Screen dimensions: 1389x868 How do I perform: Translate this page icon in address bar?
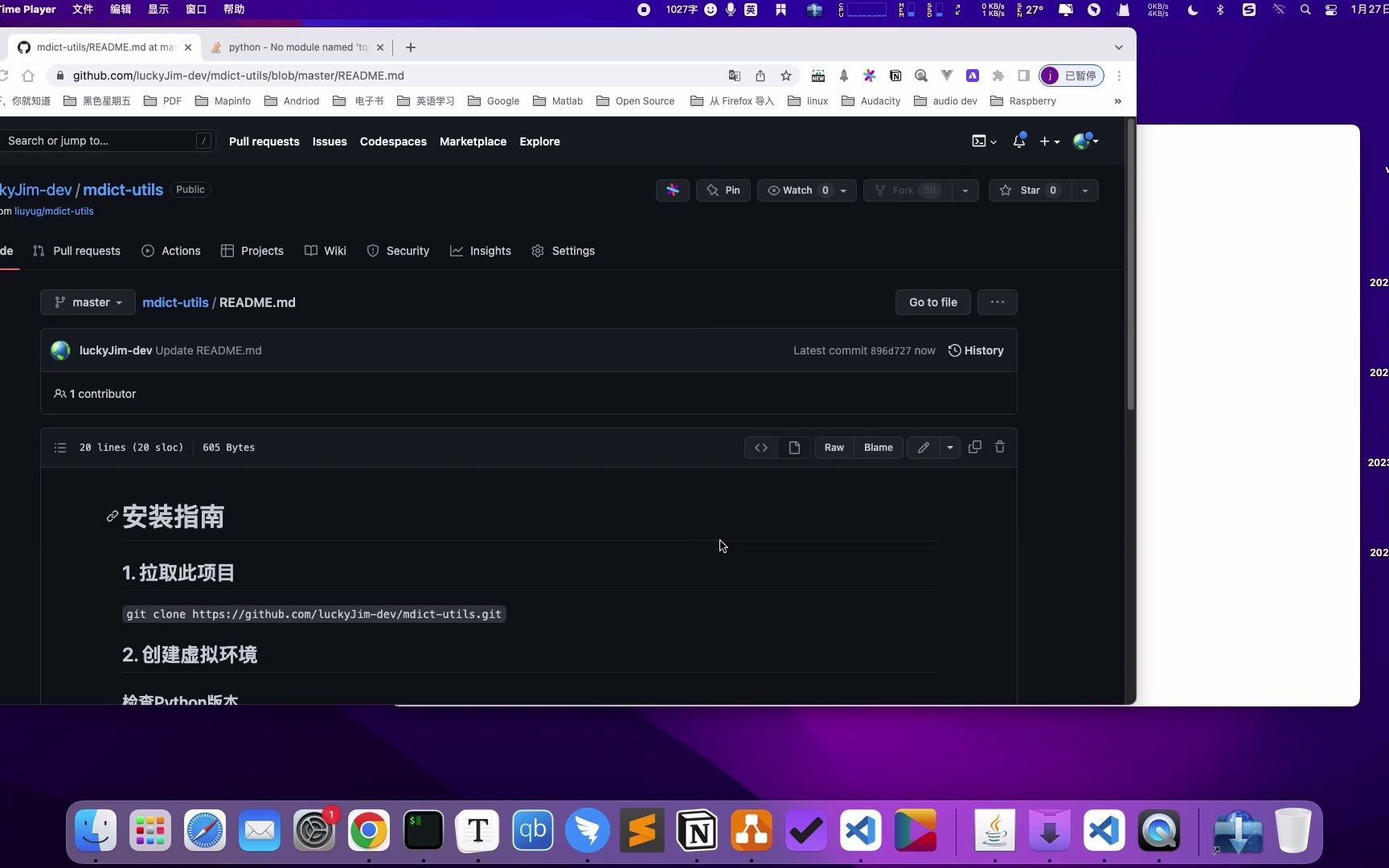click(734, 76)
